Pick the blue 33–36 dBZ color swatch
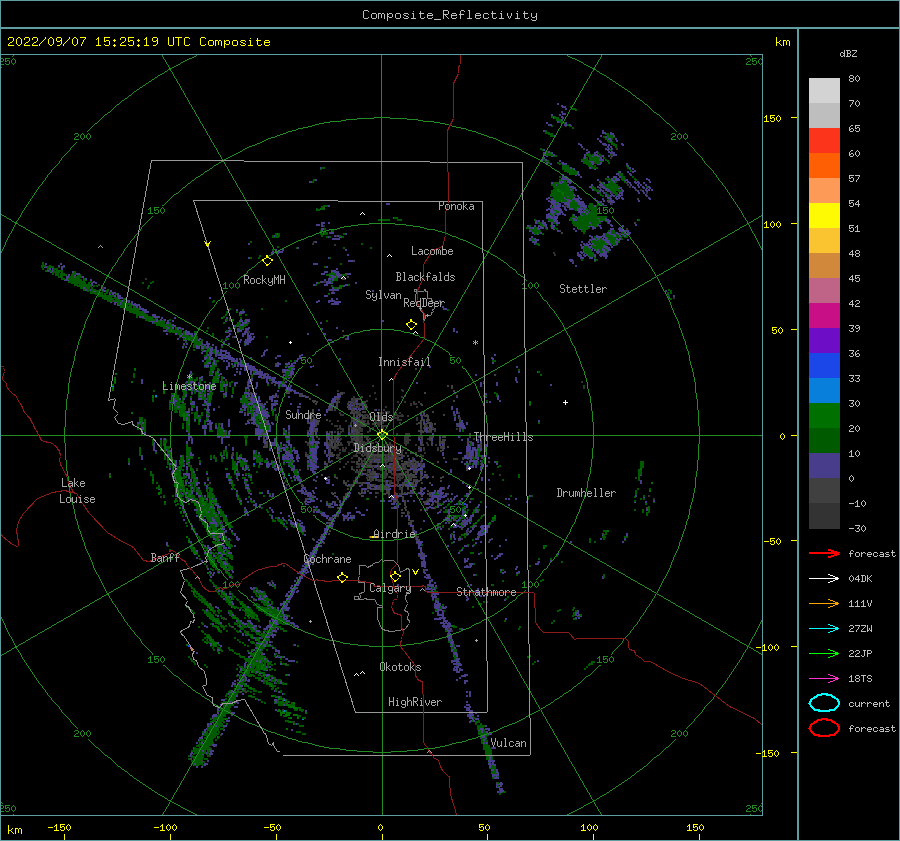 click(824, 365)
